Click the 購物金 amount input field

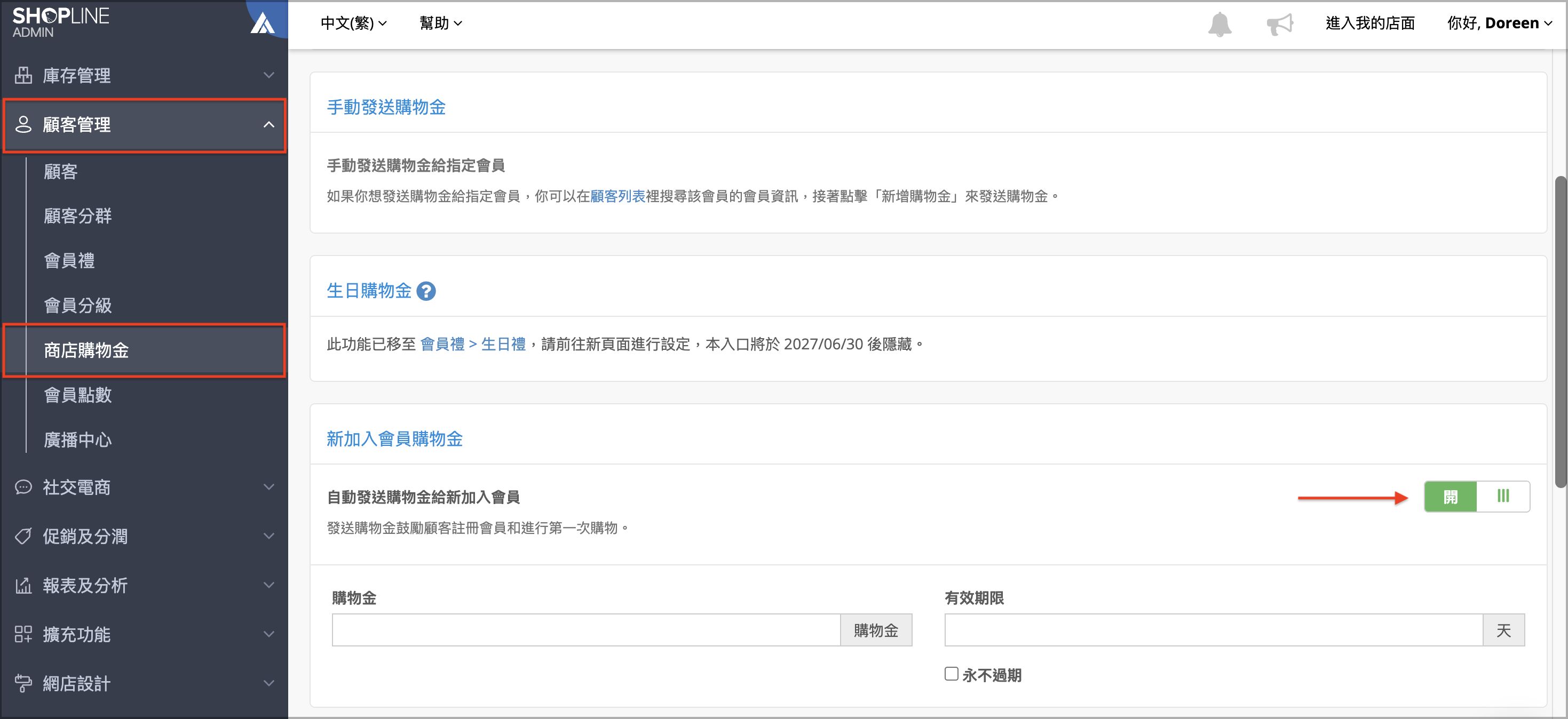pyautogui.click(x=586, y=630)
